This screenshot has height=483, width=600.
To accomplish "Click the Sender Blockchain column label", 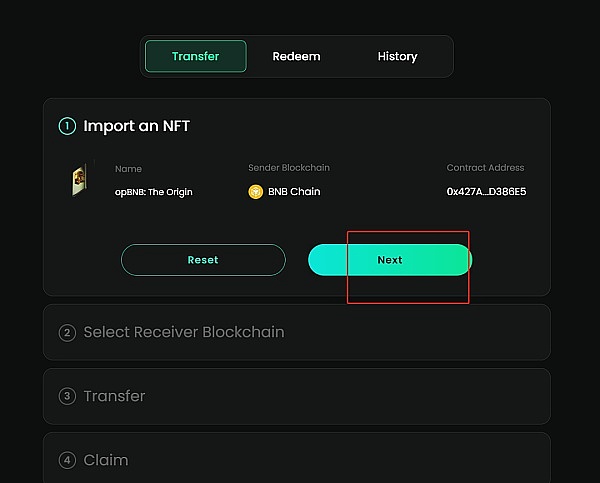I will point(289,168).
